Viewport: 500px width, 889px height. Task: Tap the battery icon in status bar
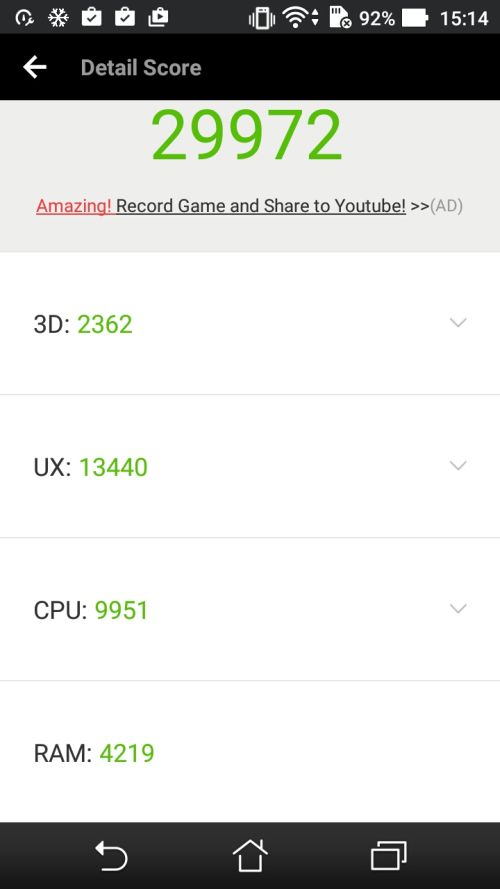pos(415,18)
